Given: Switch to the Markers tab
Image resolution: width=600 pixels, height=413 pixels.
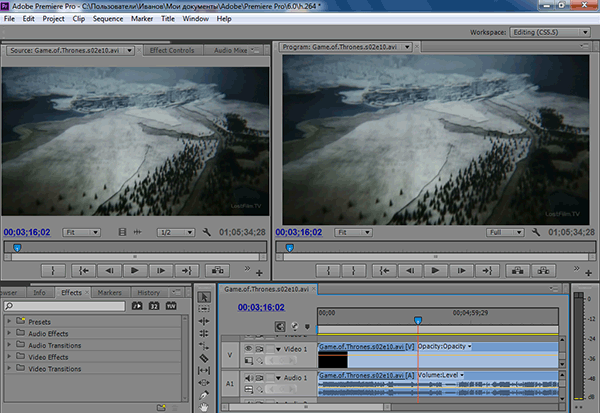Looking at the screenshot, I should 109,292.
